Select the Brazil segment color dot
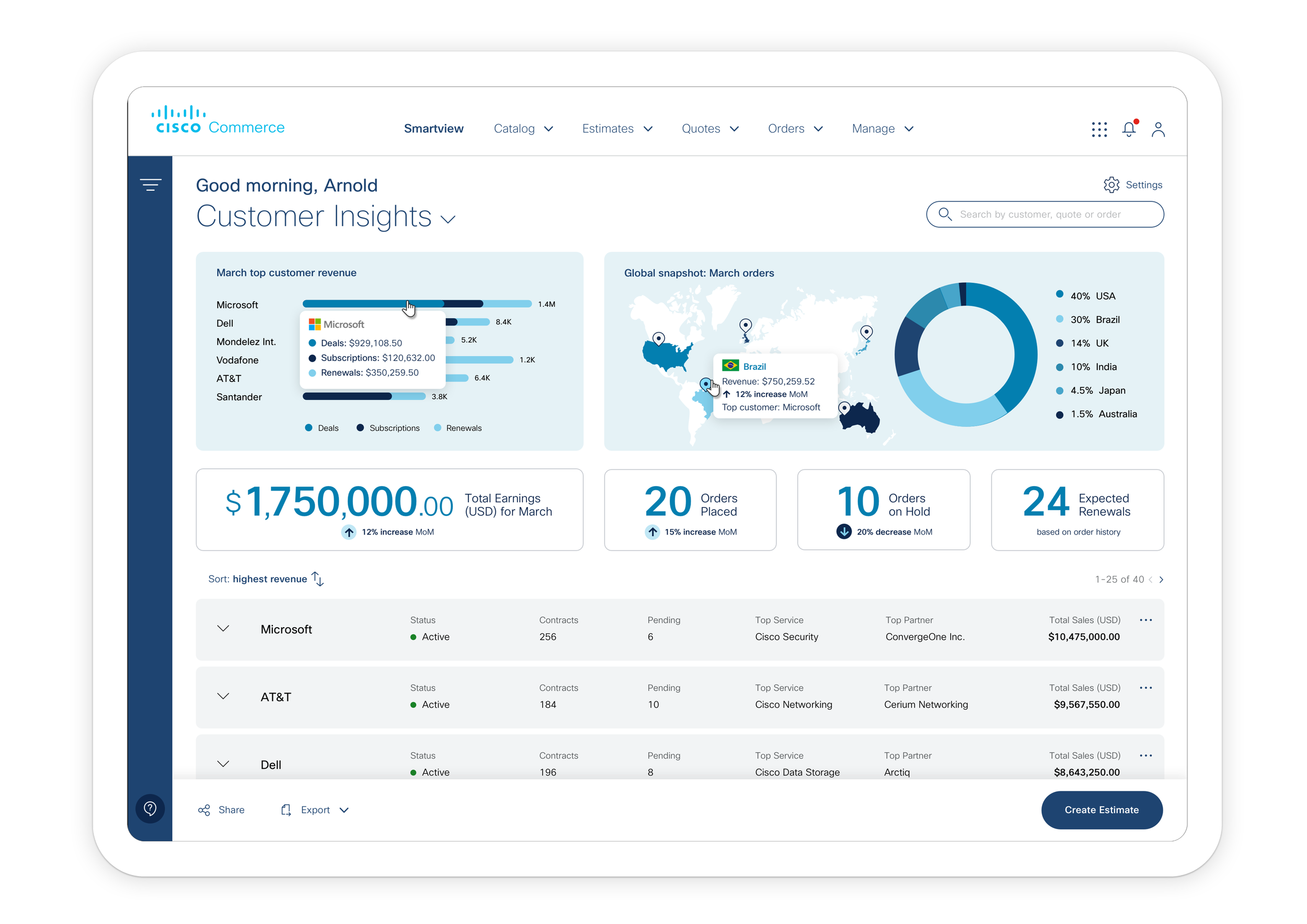Image resolution: width=1307 pixels, height=924 pixels. 1060,319
